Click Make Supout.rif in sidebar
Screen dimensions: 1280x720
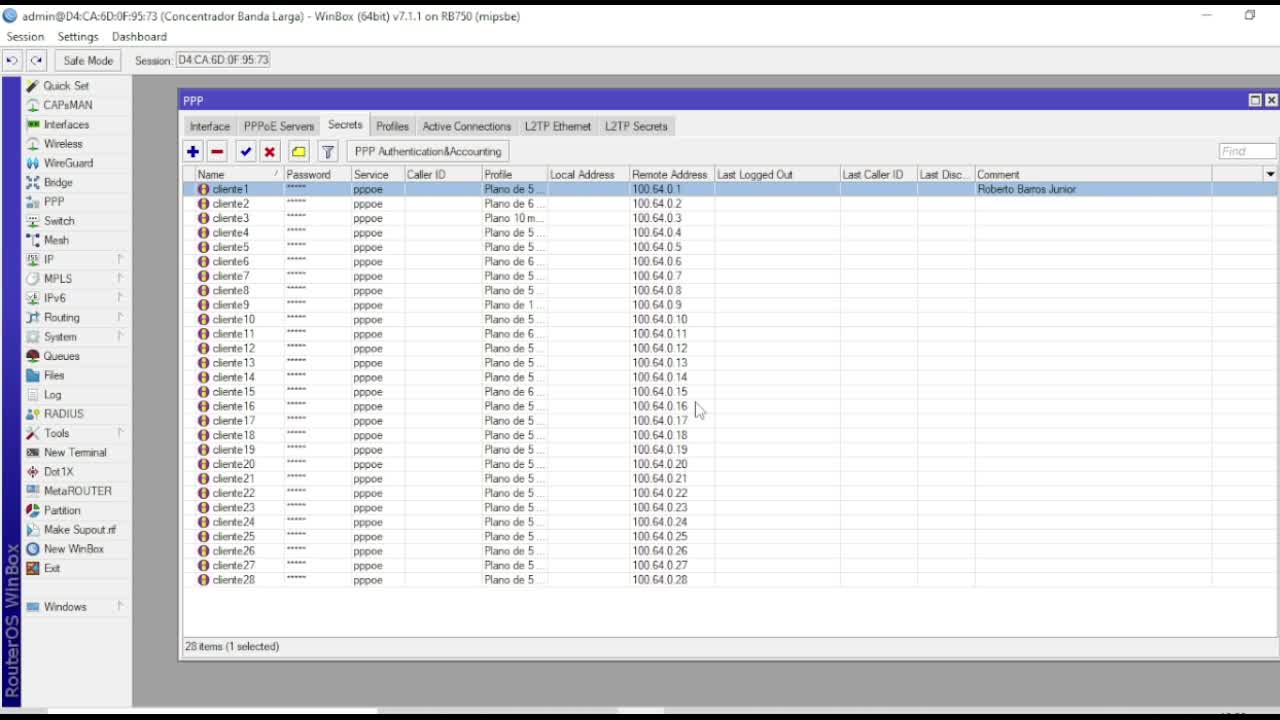click(x=79, y=530)
